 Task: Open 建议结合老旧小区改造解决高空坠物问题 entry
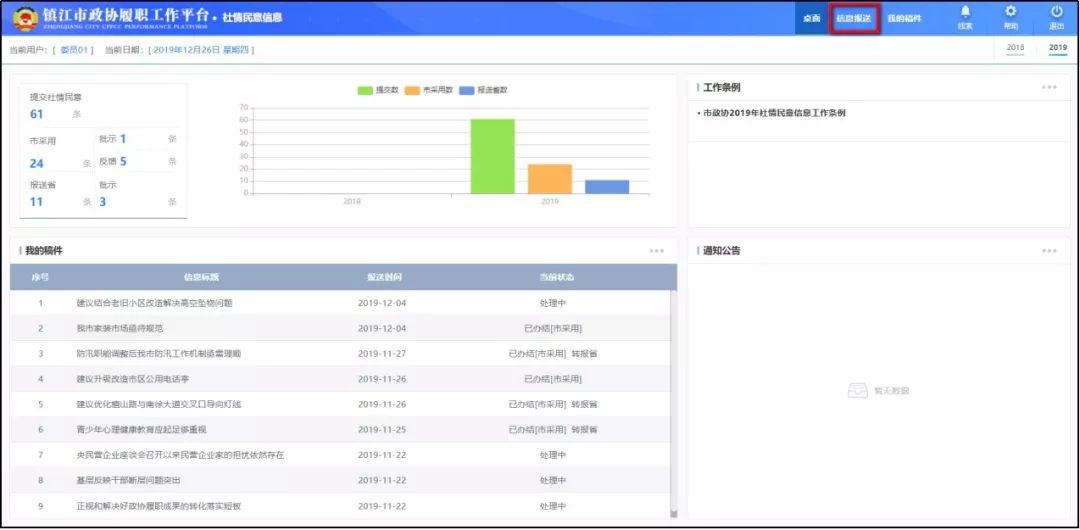154,302
